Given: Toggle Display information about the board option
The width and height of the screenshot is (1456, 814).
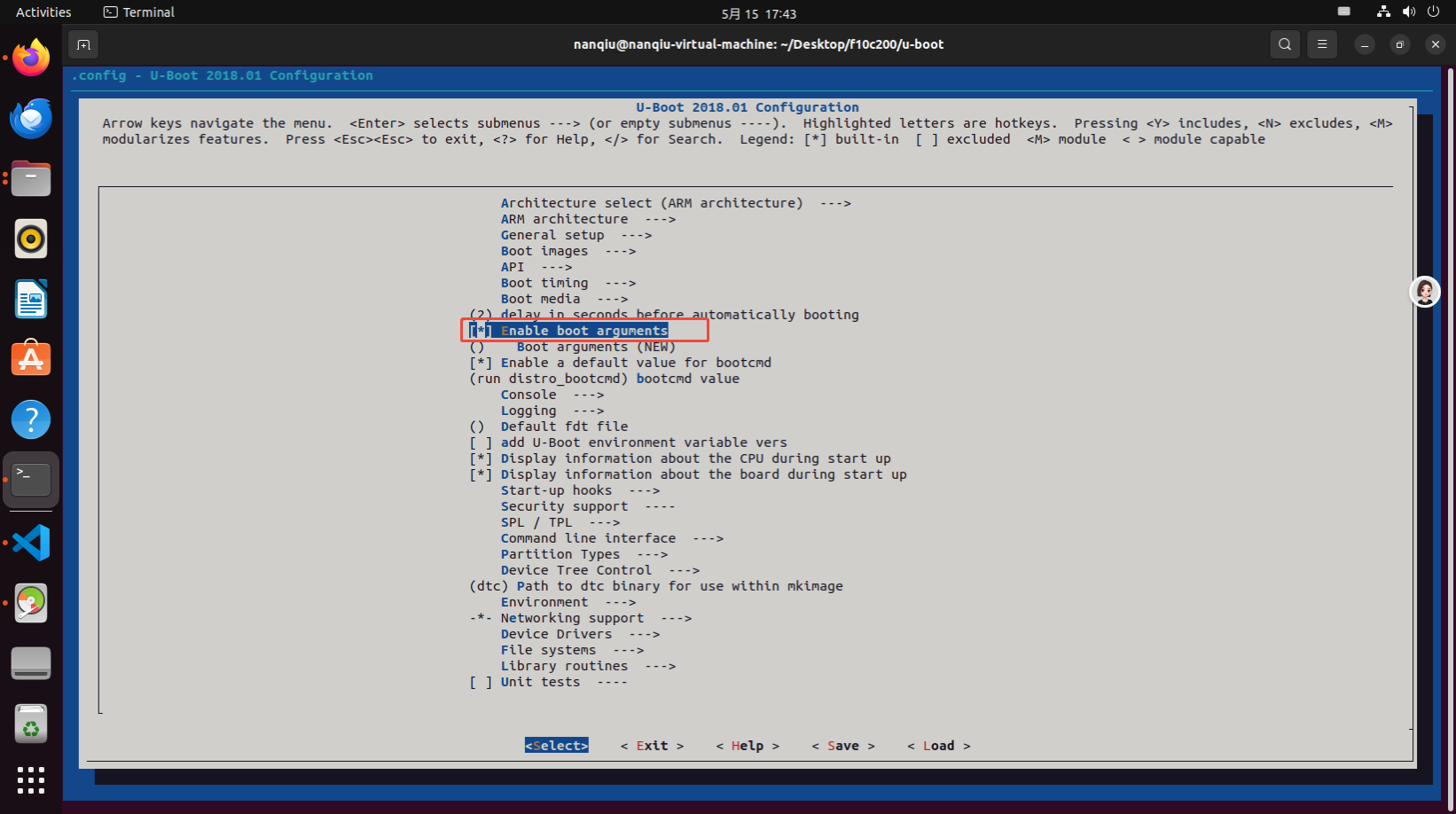Looking at the screenshot, I should tap(688, 474).
